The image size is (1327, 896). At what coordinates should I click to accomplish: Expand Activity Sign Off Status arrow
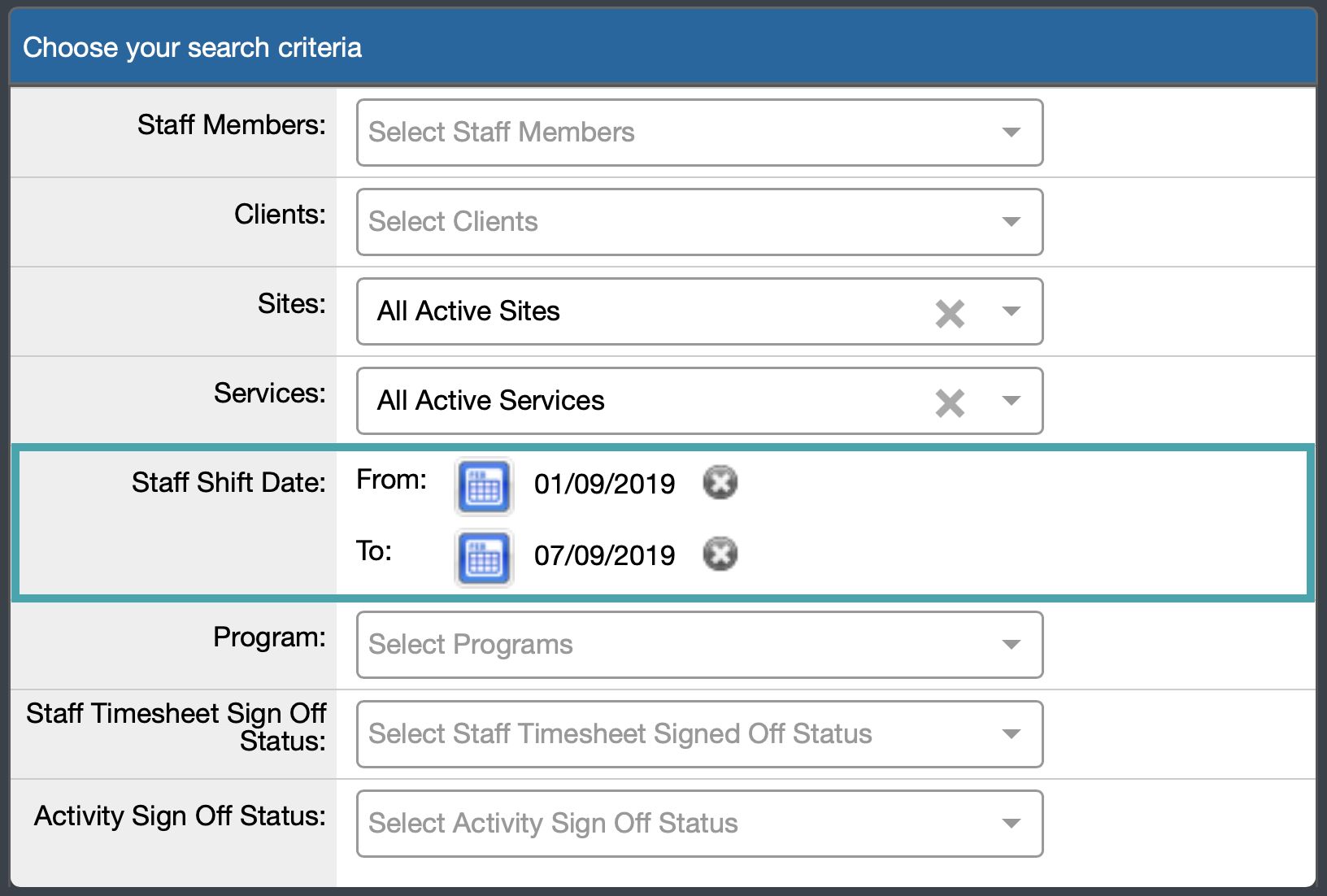[x=1012, y=824]
